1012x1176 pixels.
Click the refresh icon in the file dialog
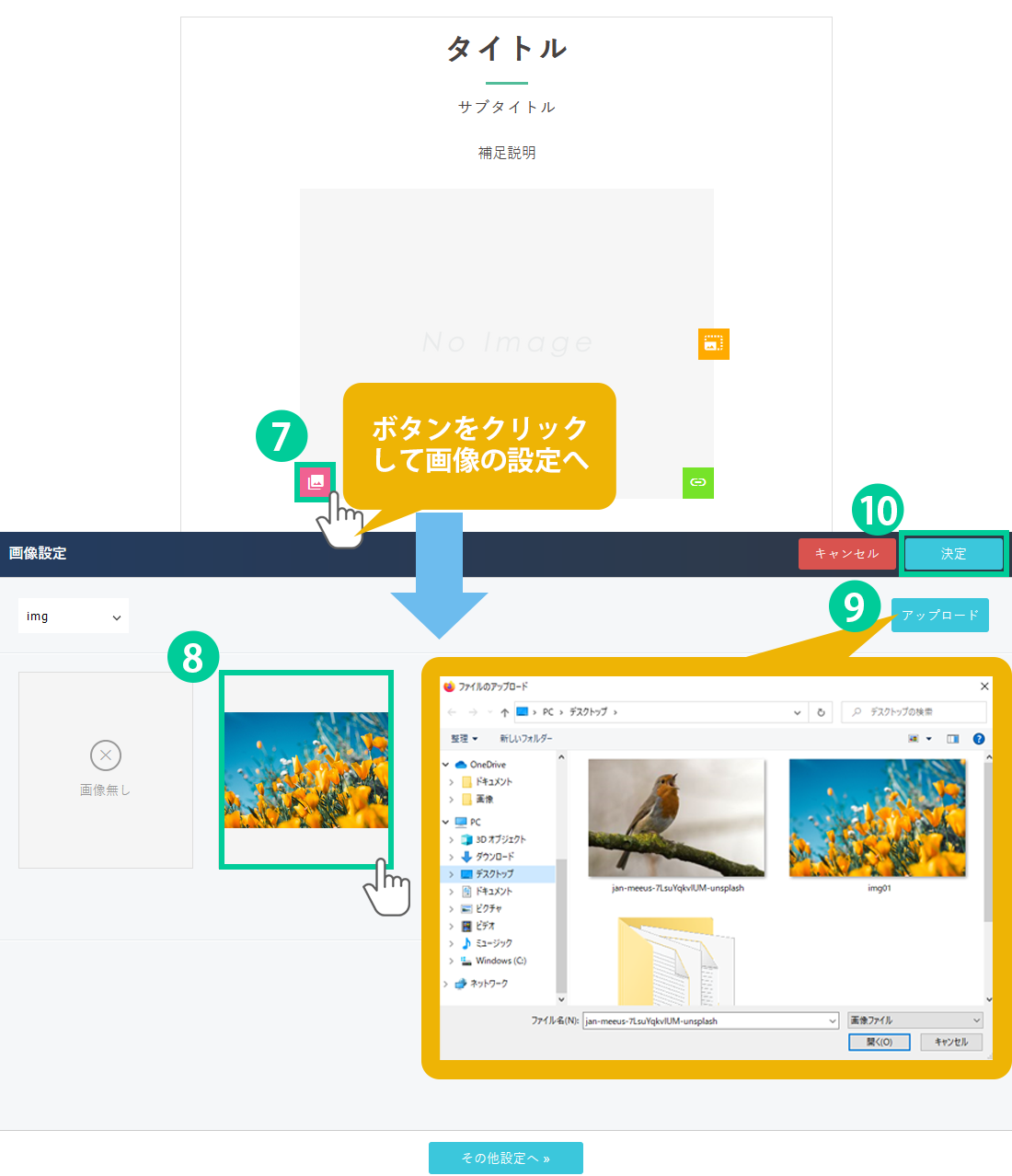point(821,712)
